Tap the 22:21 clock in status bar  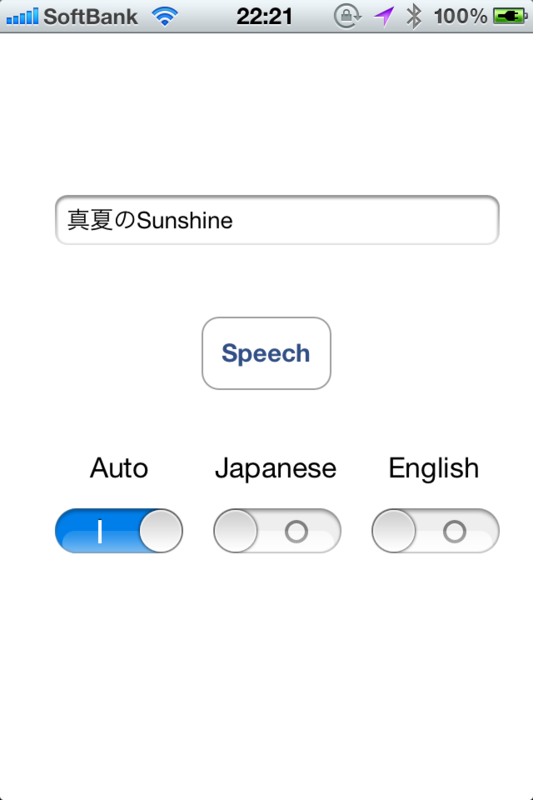click(264, 16)
